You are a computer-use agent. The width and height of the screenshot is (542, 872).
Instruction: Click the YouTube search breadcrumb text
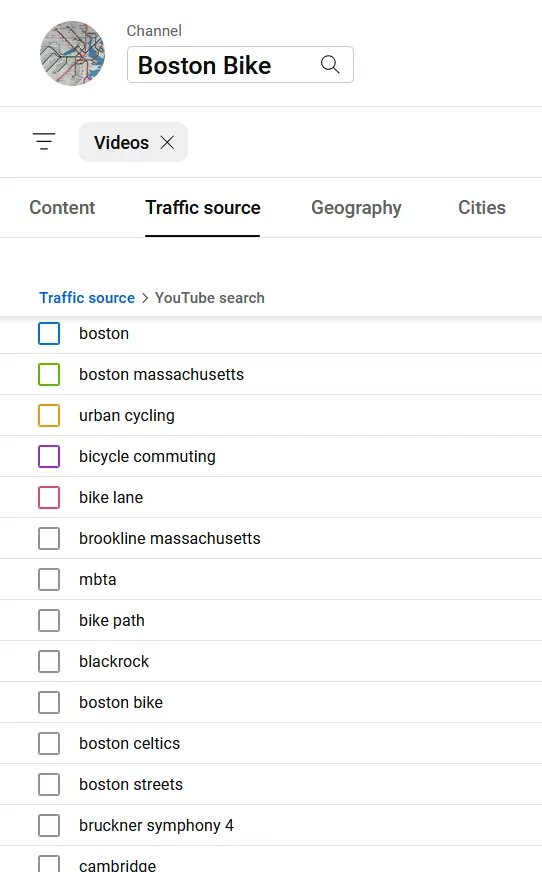(210, 298)
